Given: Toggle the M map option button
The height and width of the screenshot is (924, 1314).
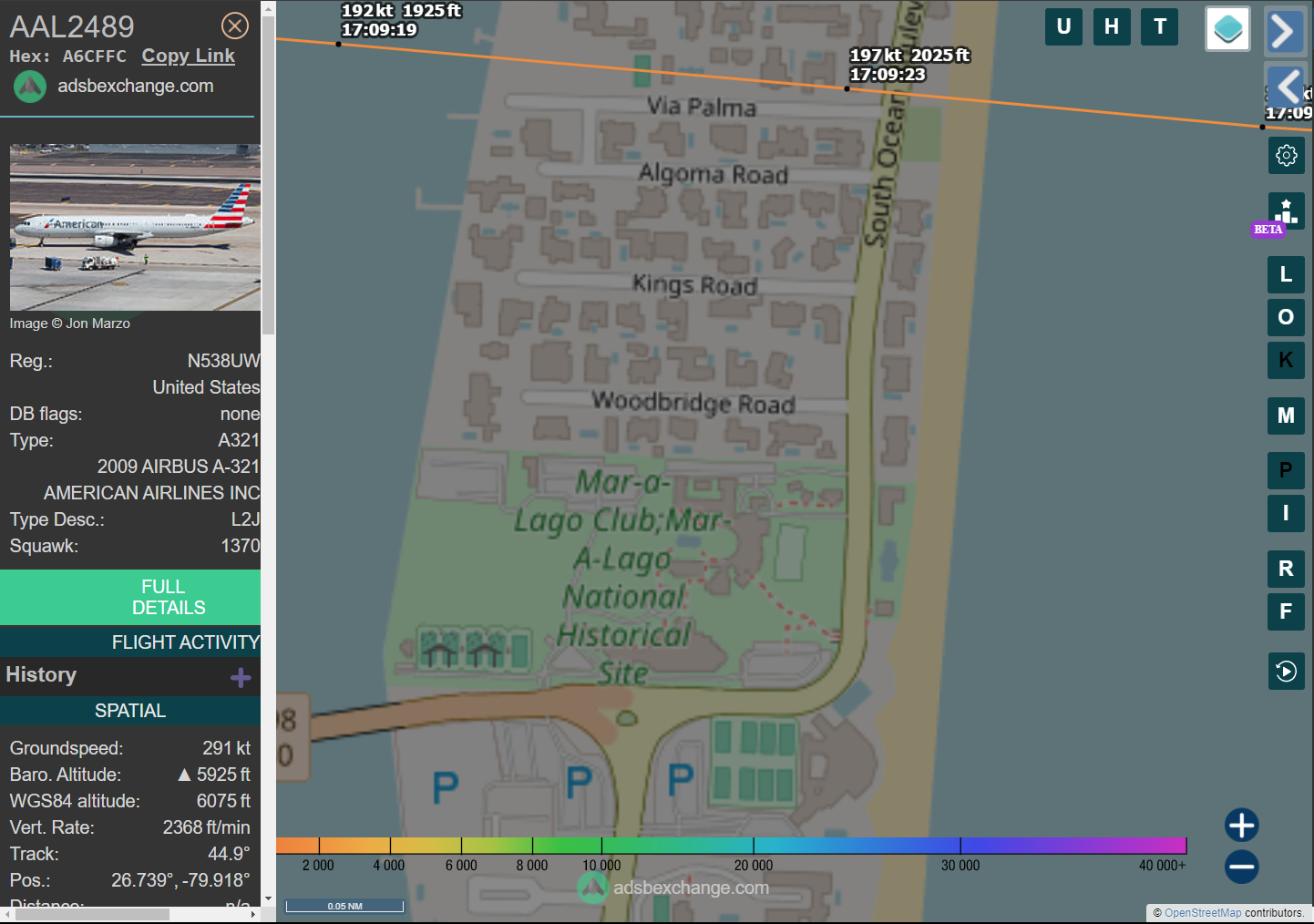Looking at the screenshot, I should [x=1286, y=416].
